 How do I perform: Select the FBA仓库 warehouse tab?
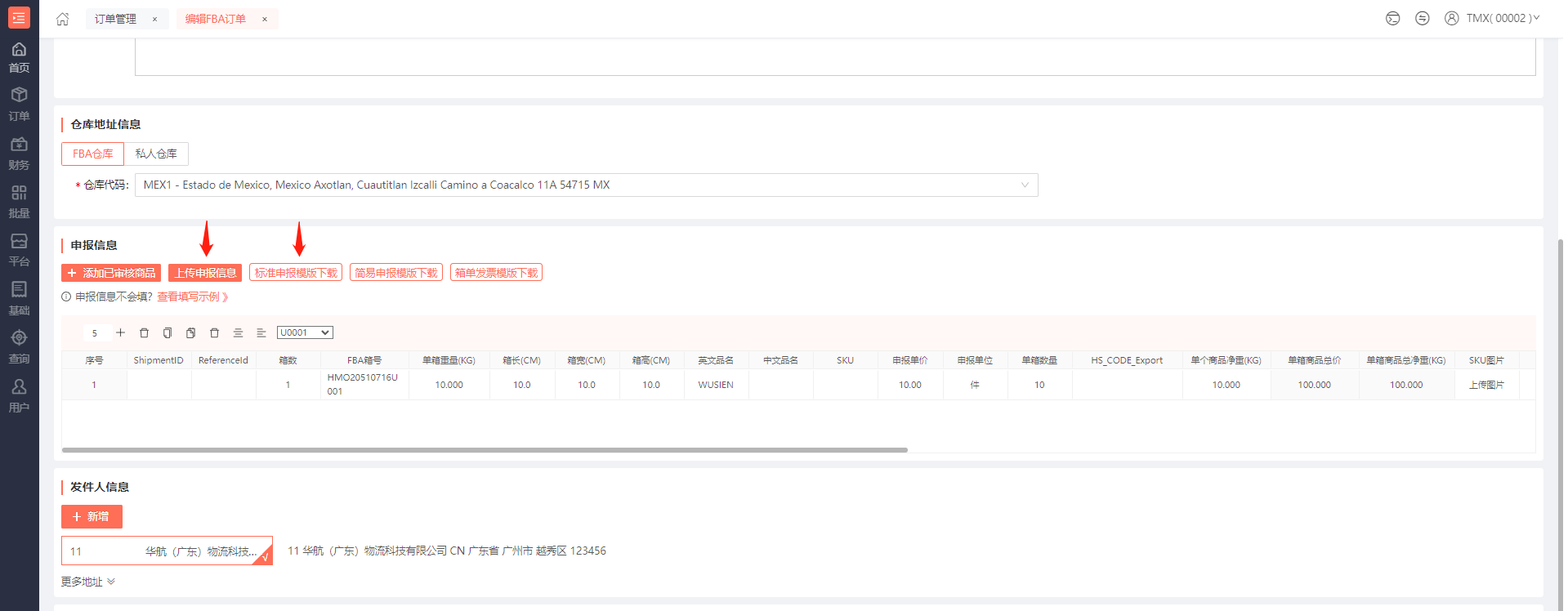pos(92,154)
